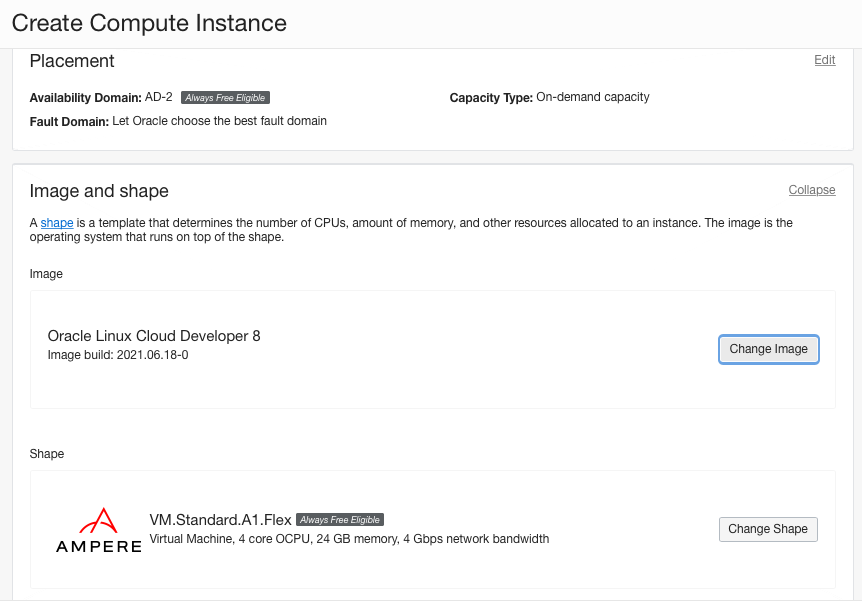Click Always Free Eligible badge beside AD-2

click(x=225, y=98)
